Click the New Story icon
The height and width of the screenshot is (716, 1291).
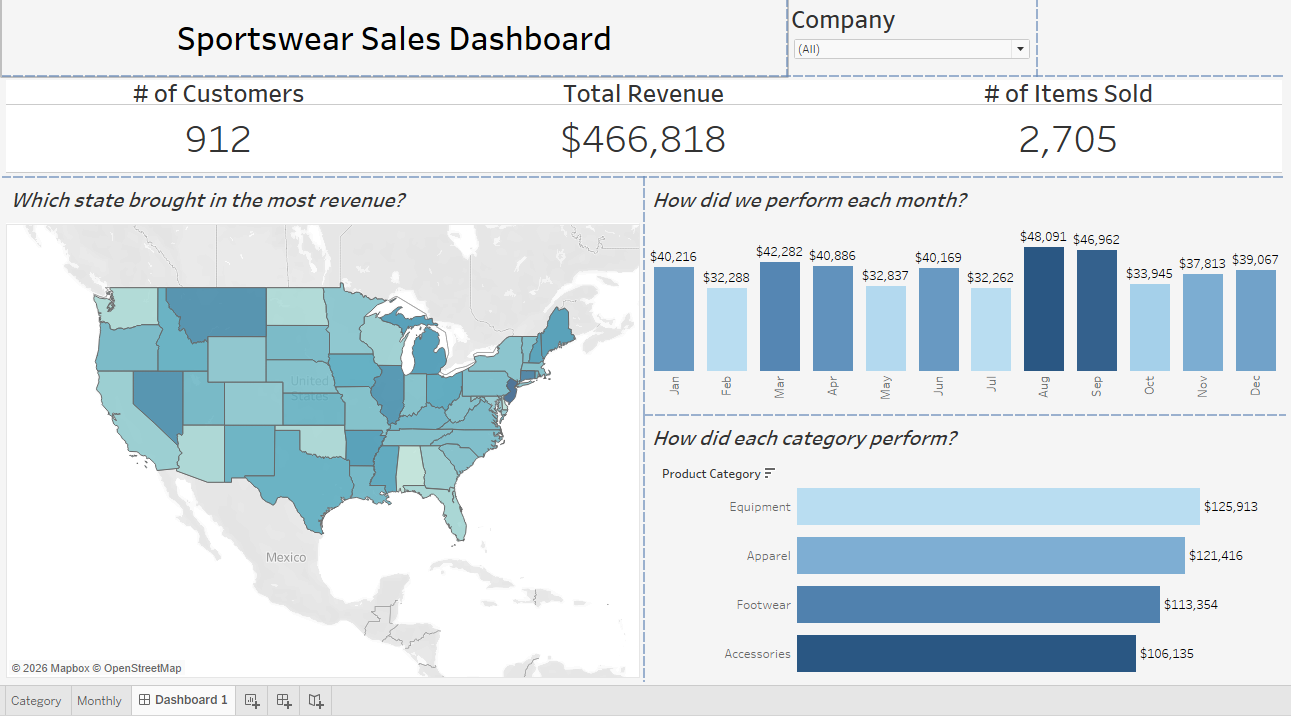tap(315, 700)
